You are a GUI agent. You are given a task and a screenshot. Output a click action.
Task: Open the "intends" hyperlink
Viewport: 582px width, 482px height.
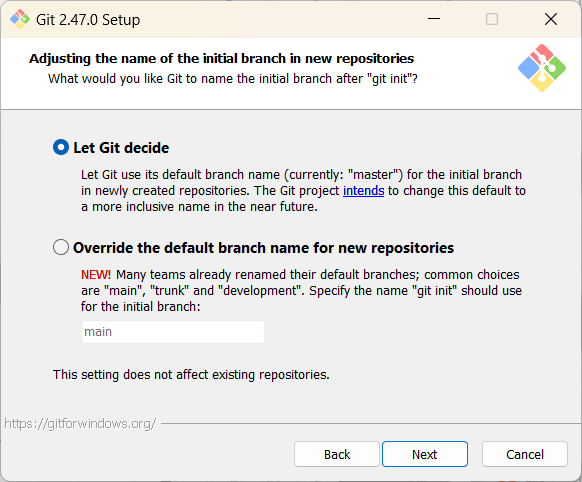363,190
